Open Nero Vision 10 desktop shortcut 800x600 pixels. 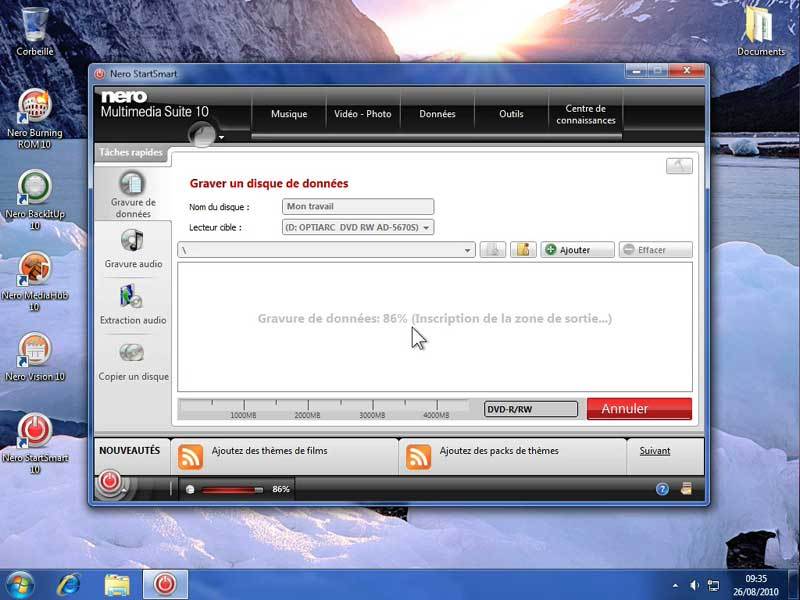pos(35,357)
